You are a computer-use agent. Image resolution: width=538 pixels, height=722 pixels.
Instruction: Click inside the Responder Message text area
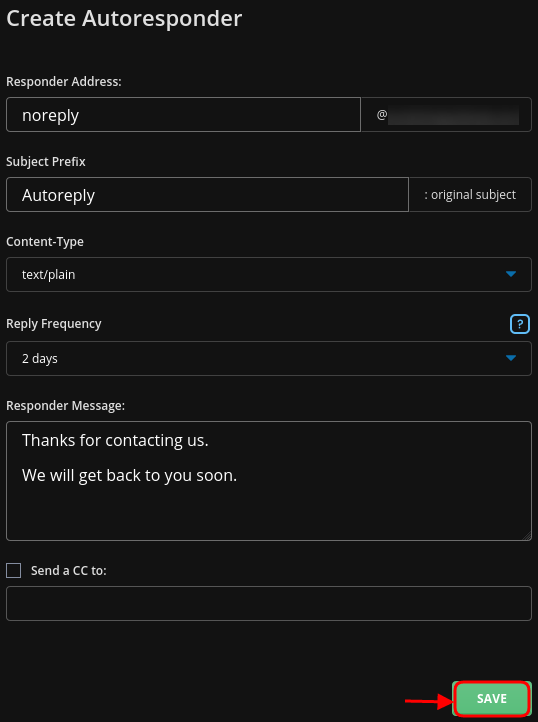[269, 481]
